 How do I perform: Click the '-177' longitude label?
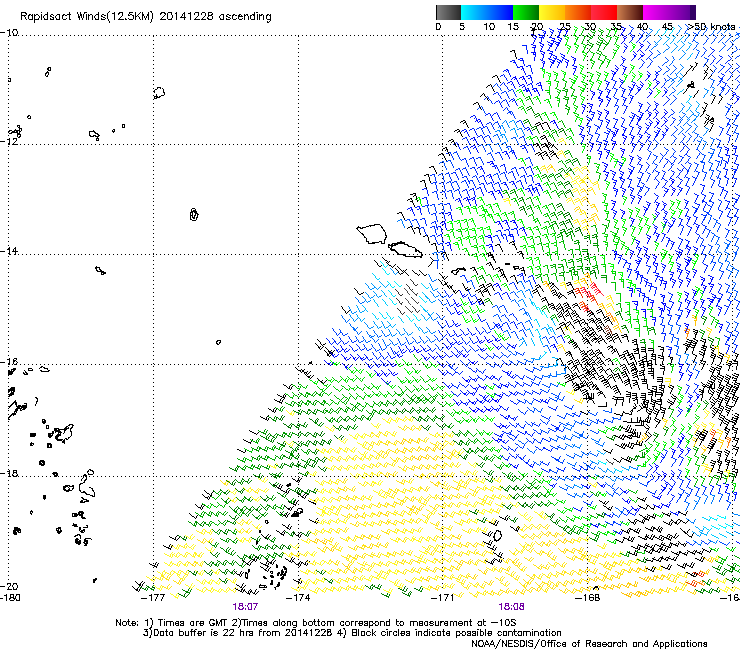pyautogui.click(x=153, y=598)
